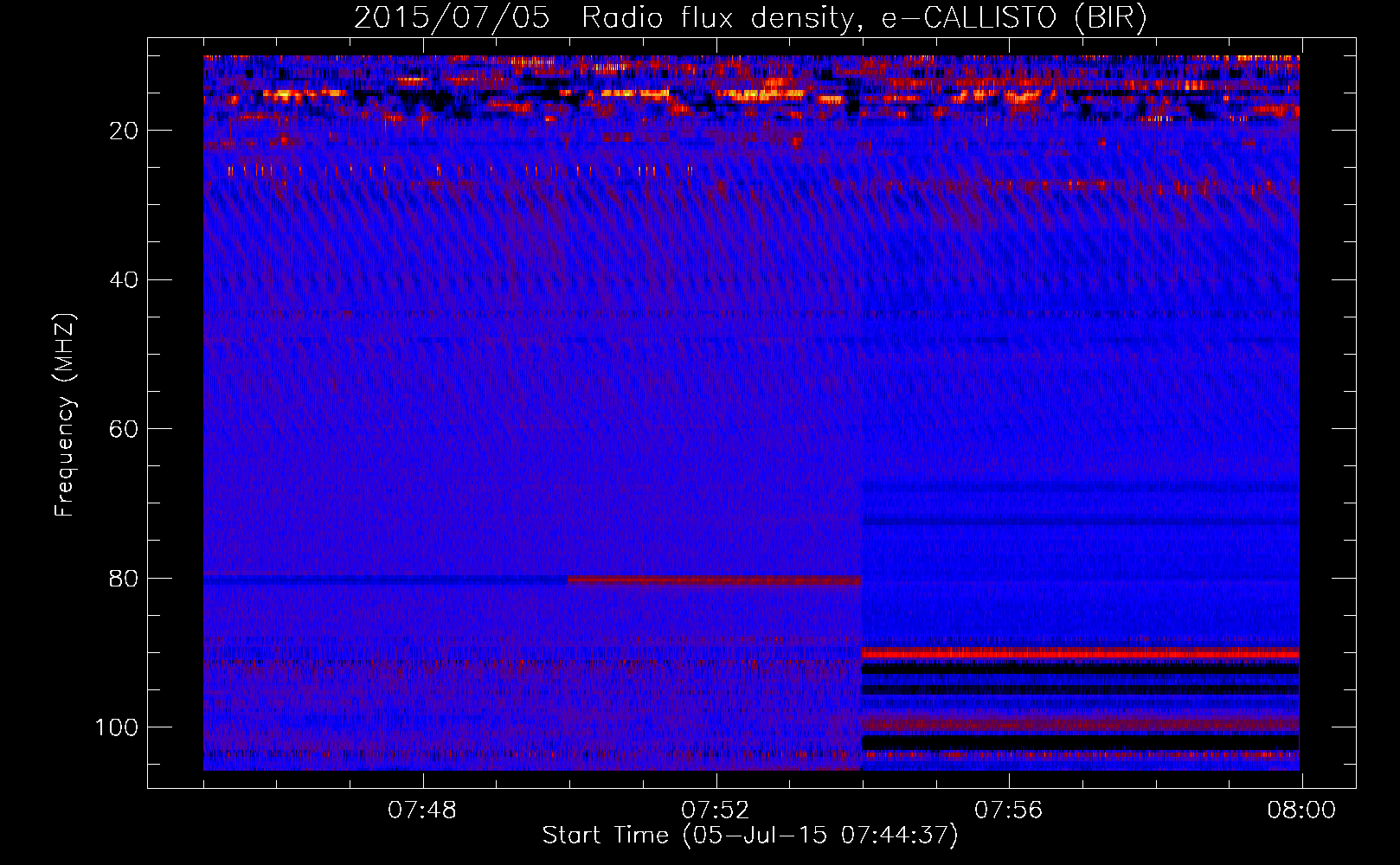Click the 100 frequency tick label
This screenshot has width=1400, height=865.
pos(117,727)
